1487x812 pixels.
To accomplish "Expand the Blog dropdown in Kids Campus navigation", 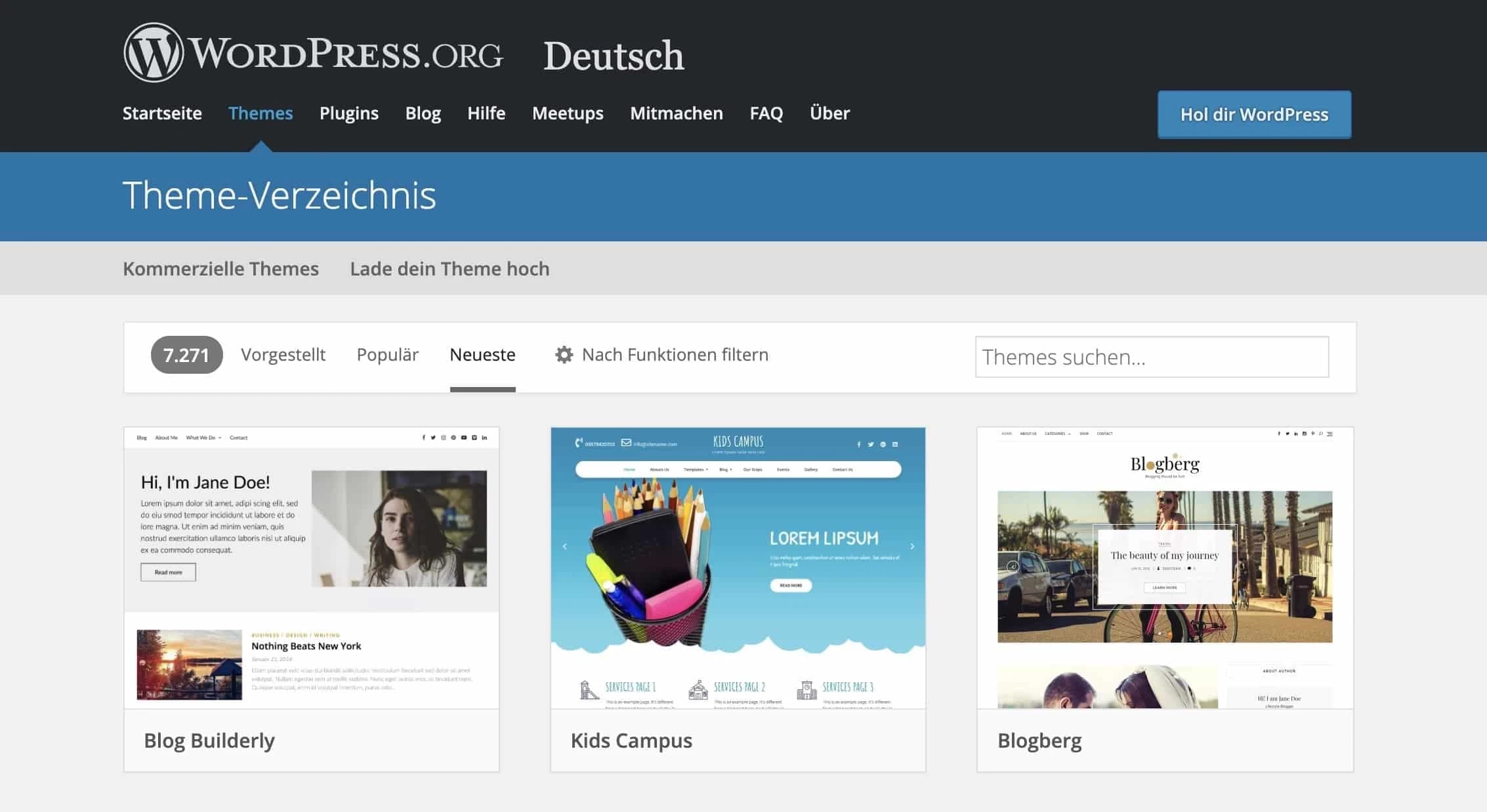I will pos(725,470).
